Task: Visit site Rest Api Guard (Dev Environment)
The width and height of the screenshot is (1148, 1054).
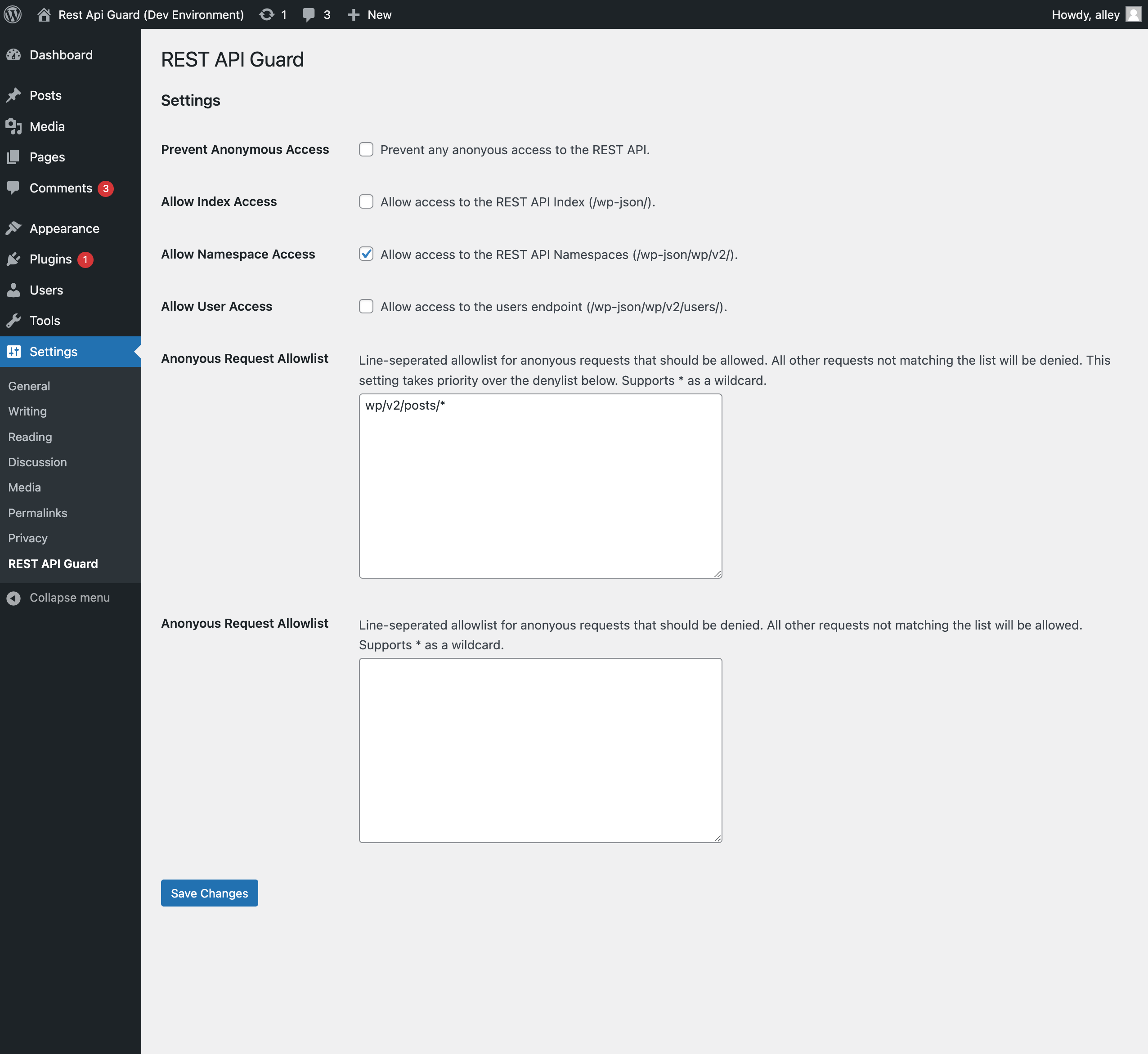Action: pos(151,15)
